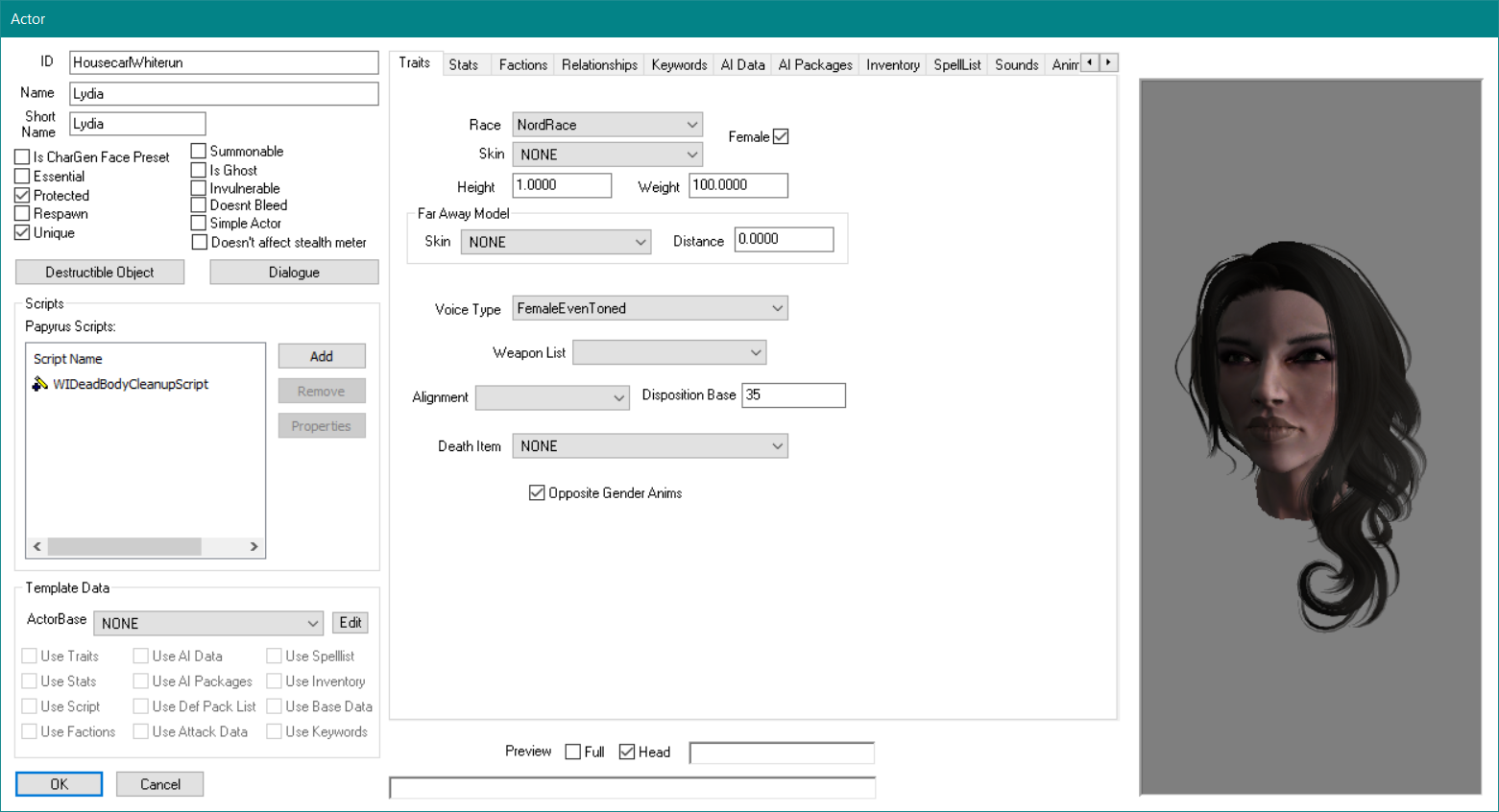Open the Death Item dropdown
The width and height of the screenshot is (1499, 812).
[649, 446]
